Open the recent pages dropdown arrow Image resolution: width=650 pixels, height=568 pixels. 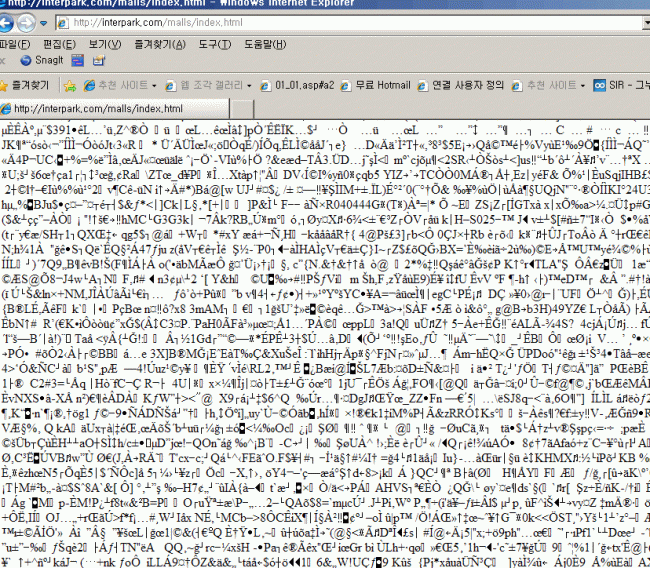[43, 23]
